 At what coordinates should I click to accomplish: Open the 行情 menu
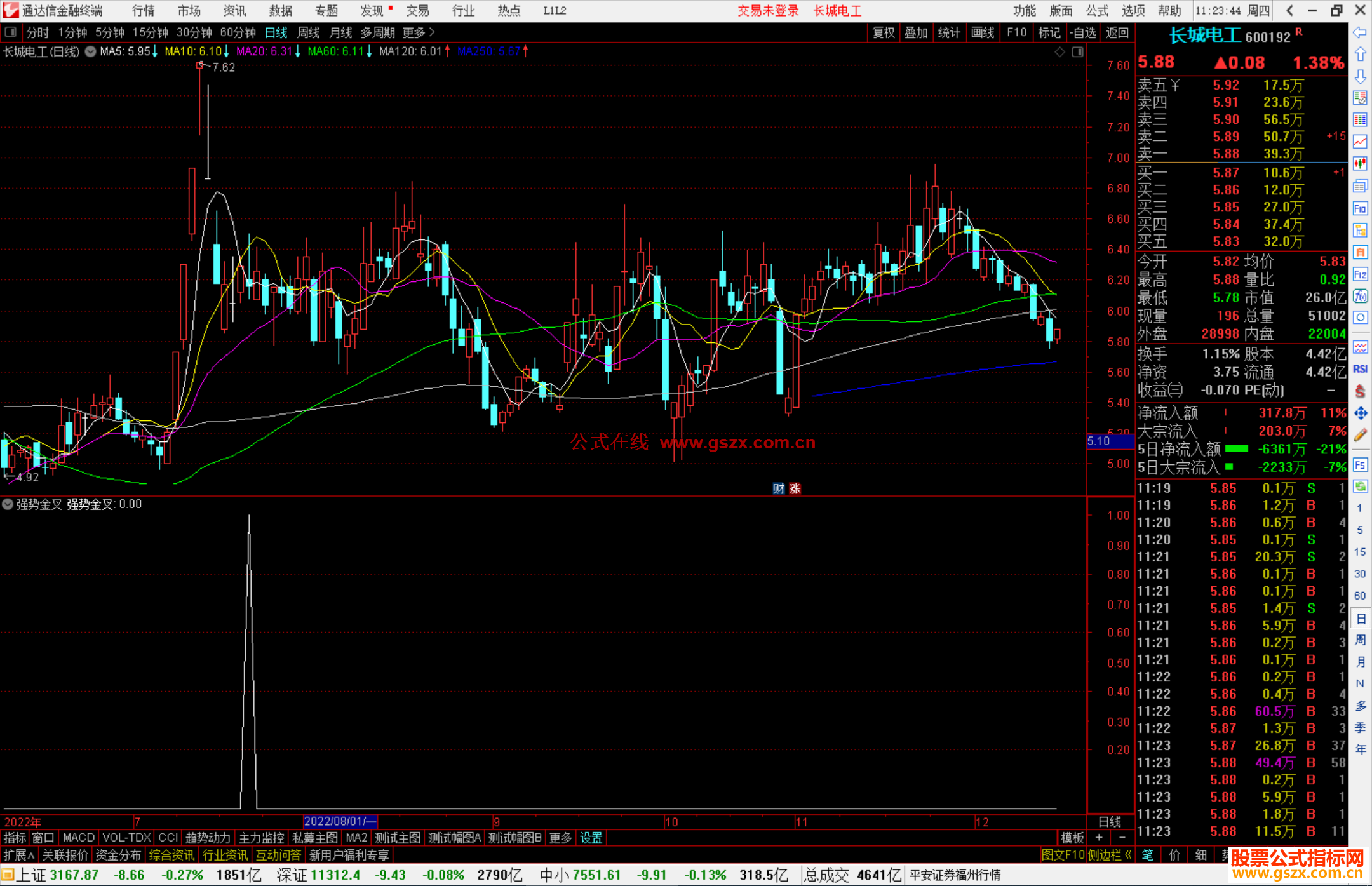coord(143,11)
